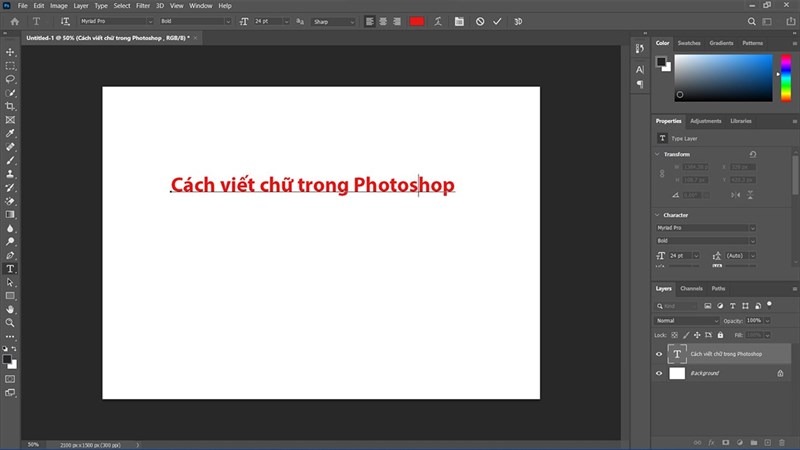This screenshot has height=450, width=800.
Task: Open the Type menu
Action: (101, 6)
